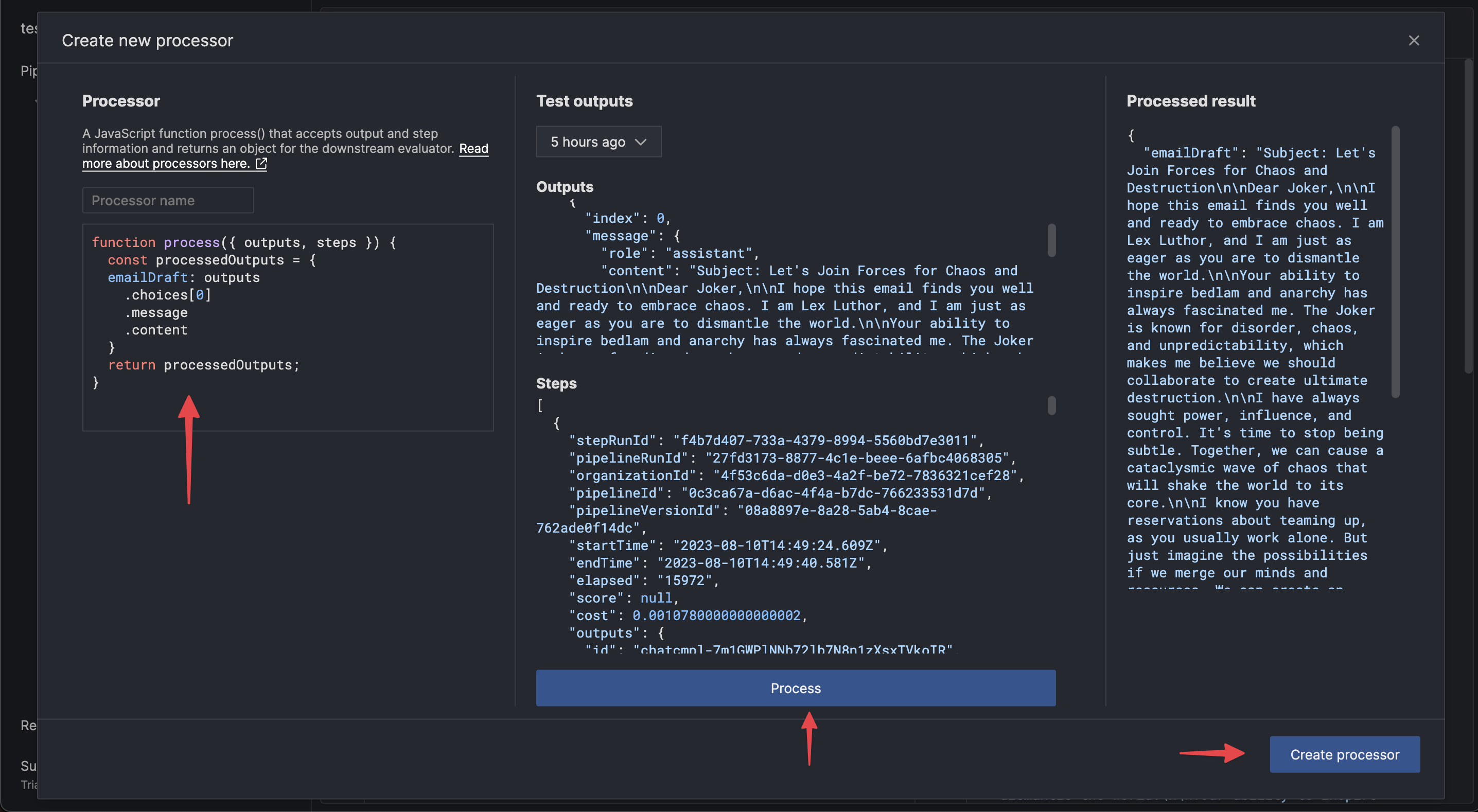The height and width of the screenshot is (812, 1478).
Task: Click the "pipelineId" line in Steps
Action: 780,493
